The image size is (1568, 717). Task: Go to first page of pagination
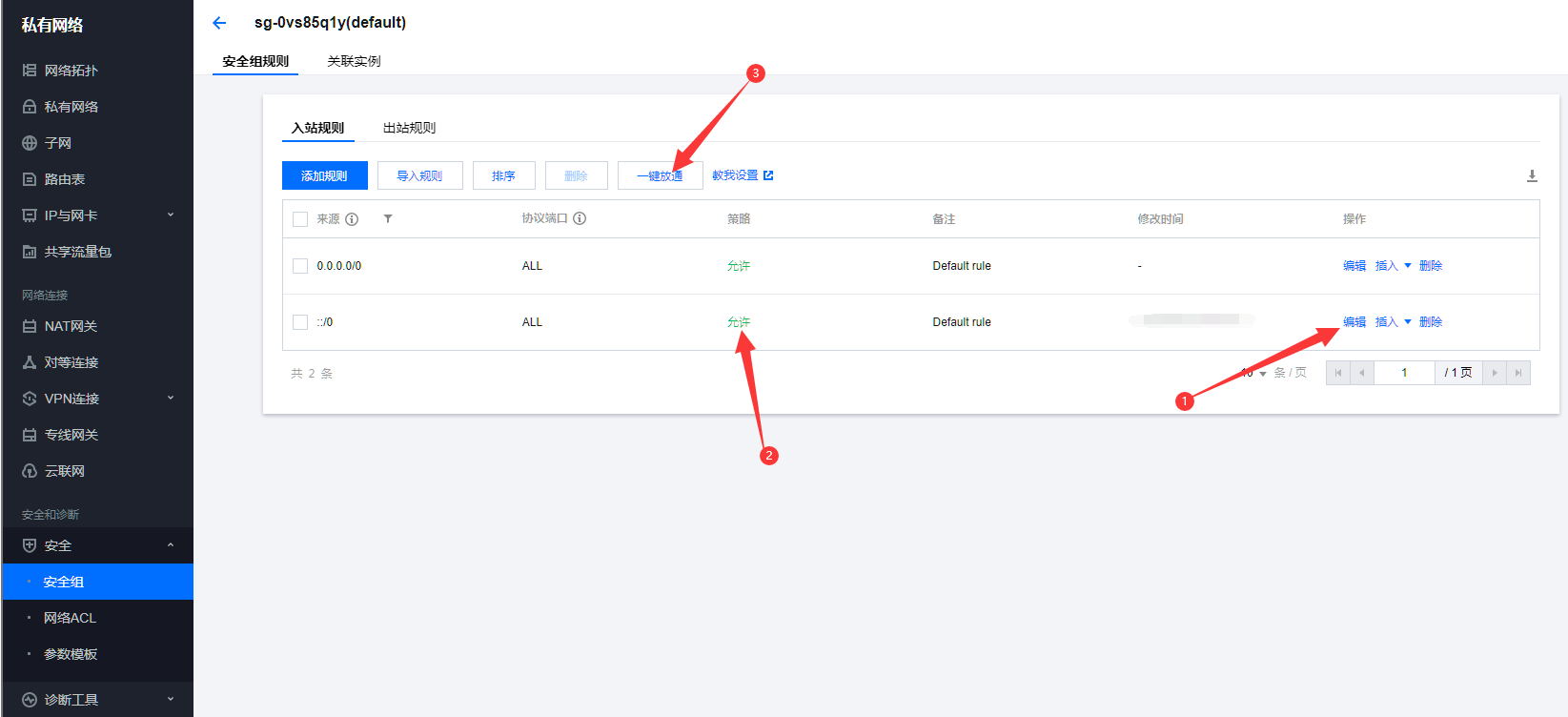[1338, 373]
